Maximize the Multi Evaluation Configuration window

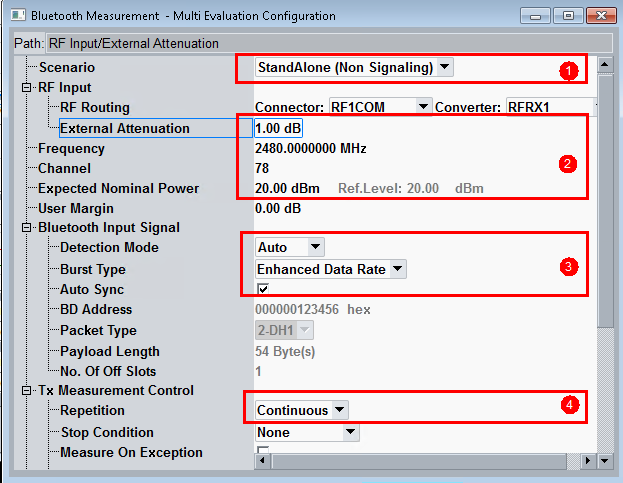pyautogui.click(x=568, y=16)
